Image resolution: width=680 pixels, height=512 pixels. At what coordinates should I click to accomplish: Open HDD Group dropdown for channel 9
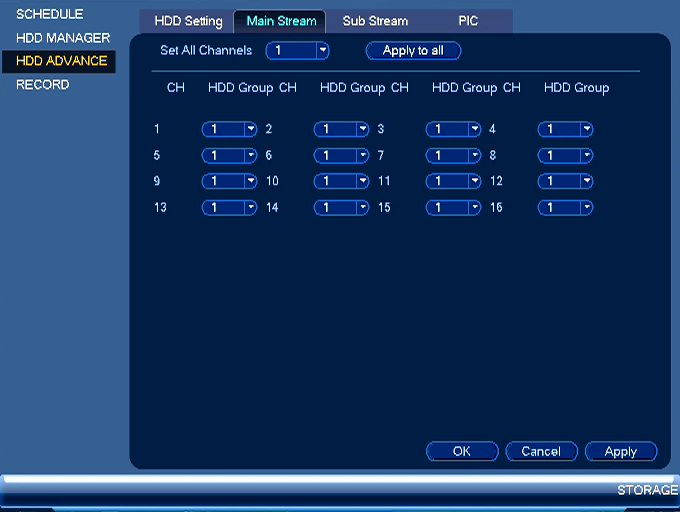(229, 181)
